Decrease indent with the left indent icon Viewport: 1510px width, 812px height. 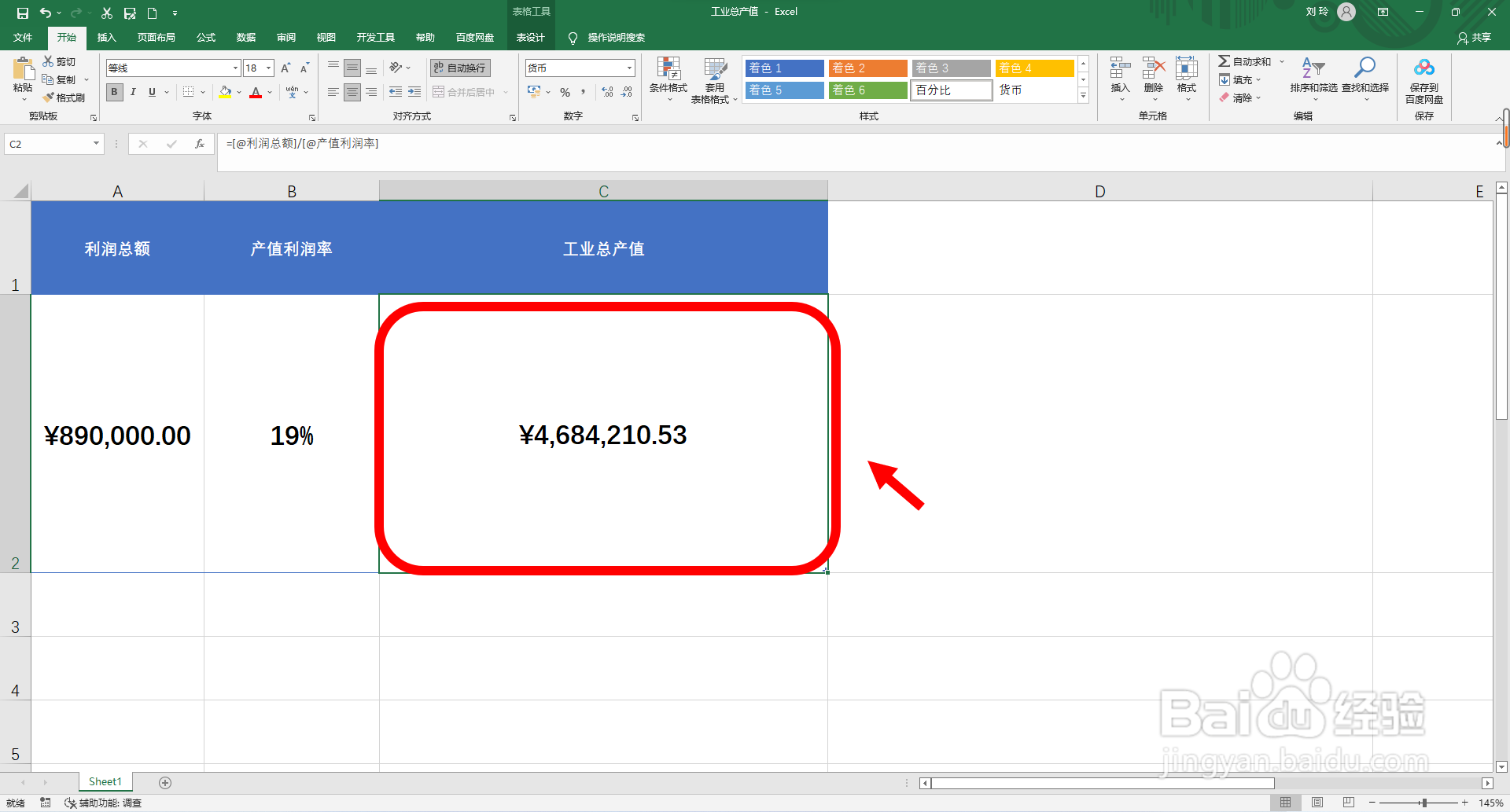click(396, 92)
